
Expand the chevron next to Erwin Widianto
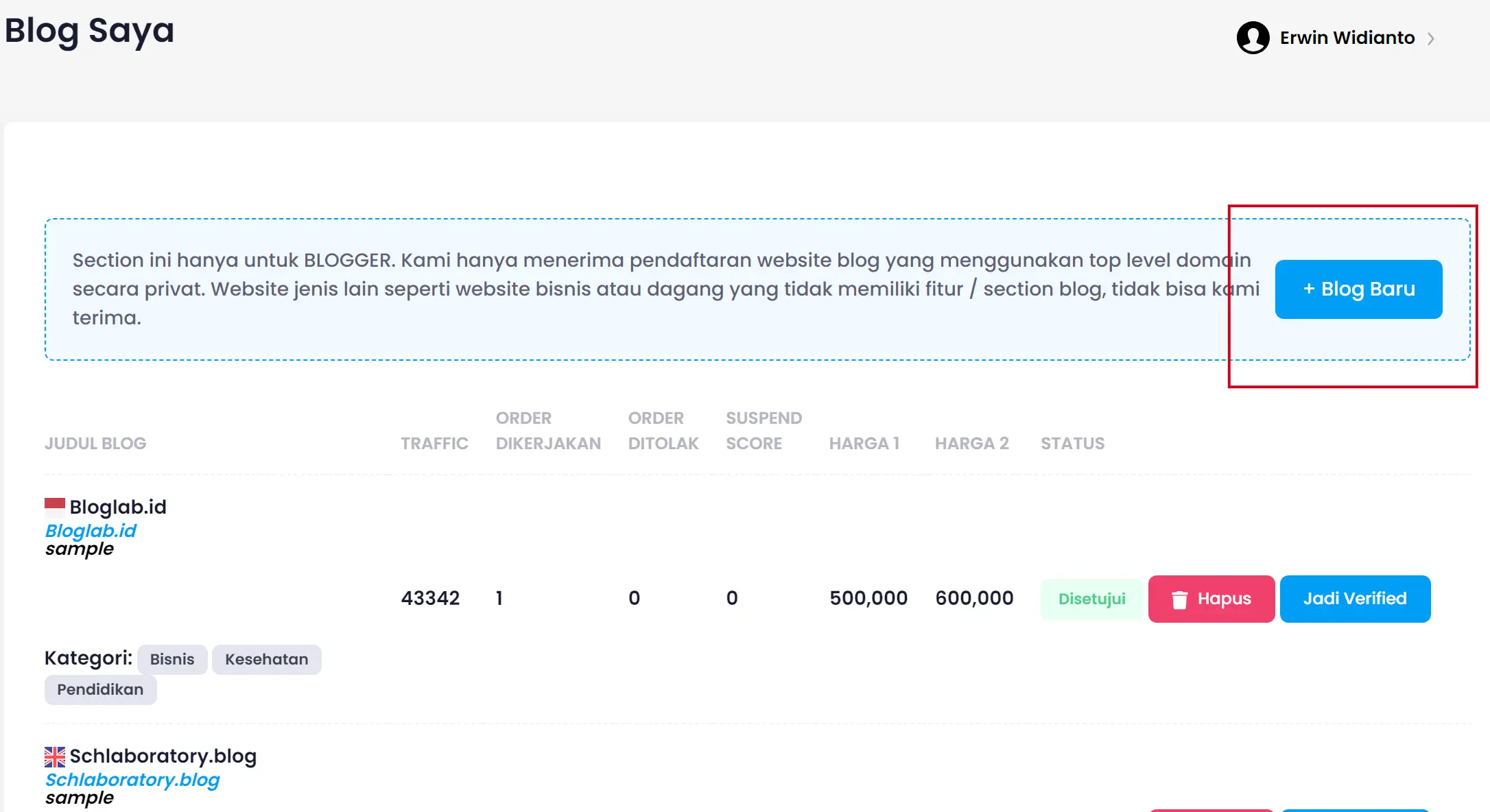tap(1430, 38)
